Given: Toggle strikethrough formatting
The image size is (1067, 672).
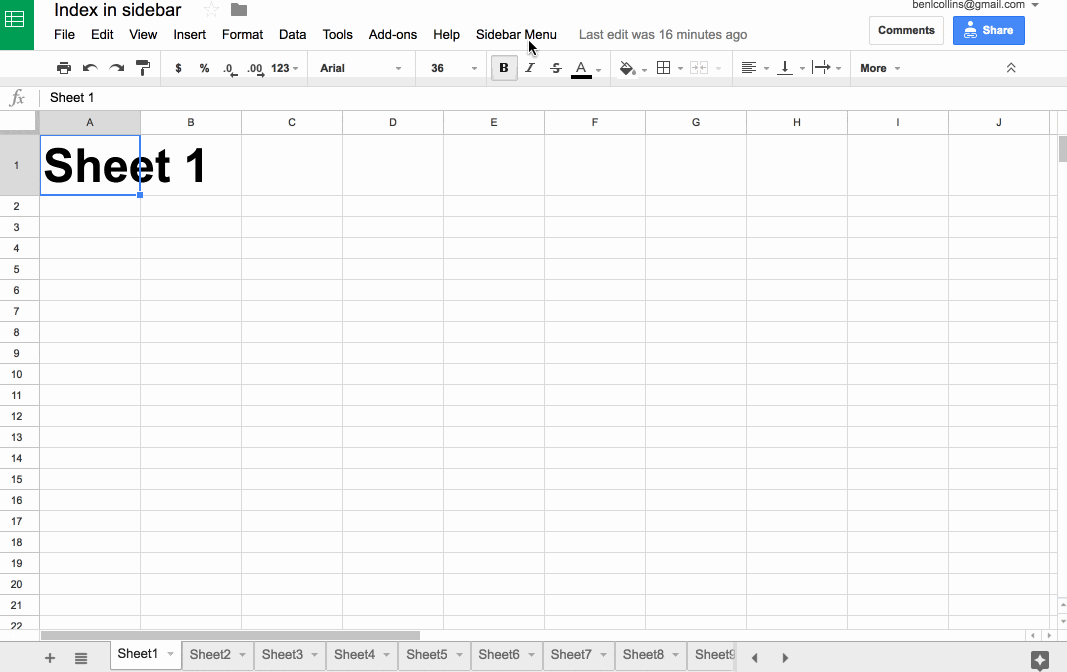Looking at the screenshot, I should 555,67.
